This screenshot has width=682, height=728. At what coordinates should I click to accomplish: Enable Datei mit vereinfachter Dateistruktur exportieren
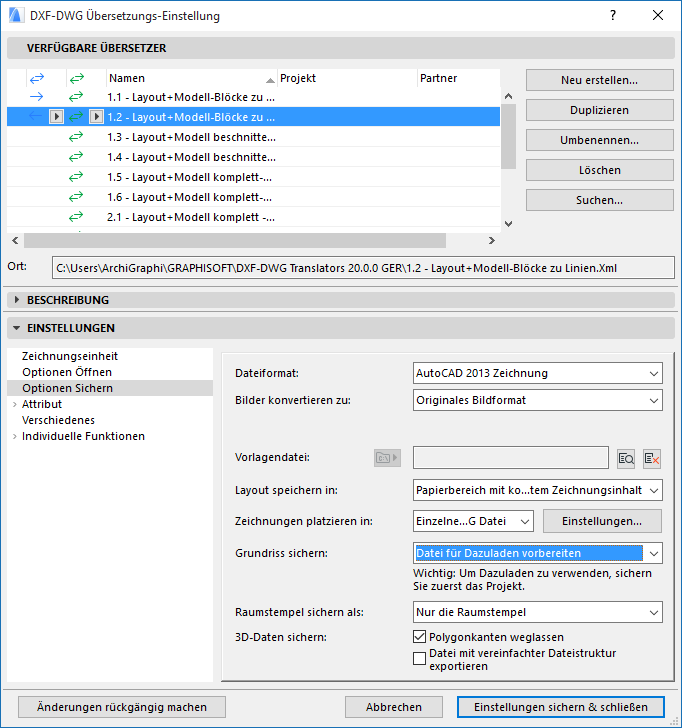point(419,658)
